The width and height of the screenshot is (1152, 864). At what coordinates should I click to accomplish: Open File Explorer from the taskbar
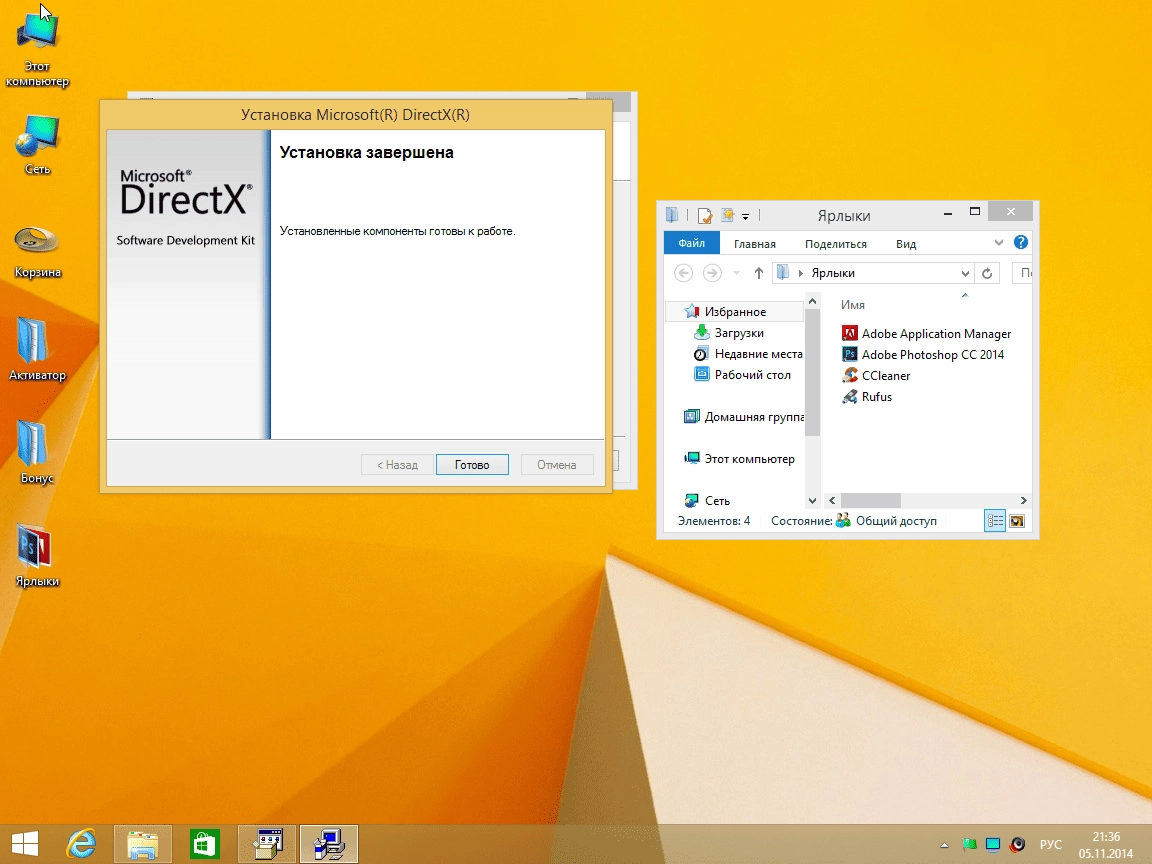[143, 844]
